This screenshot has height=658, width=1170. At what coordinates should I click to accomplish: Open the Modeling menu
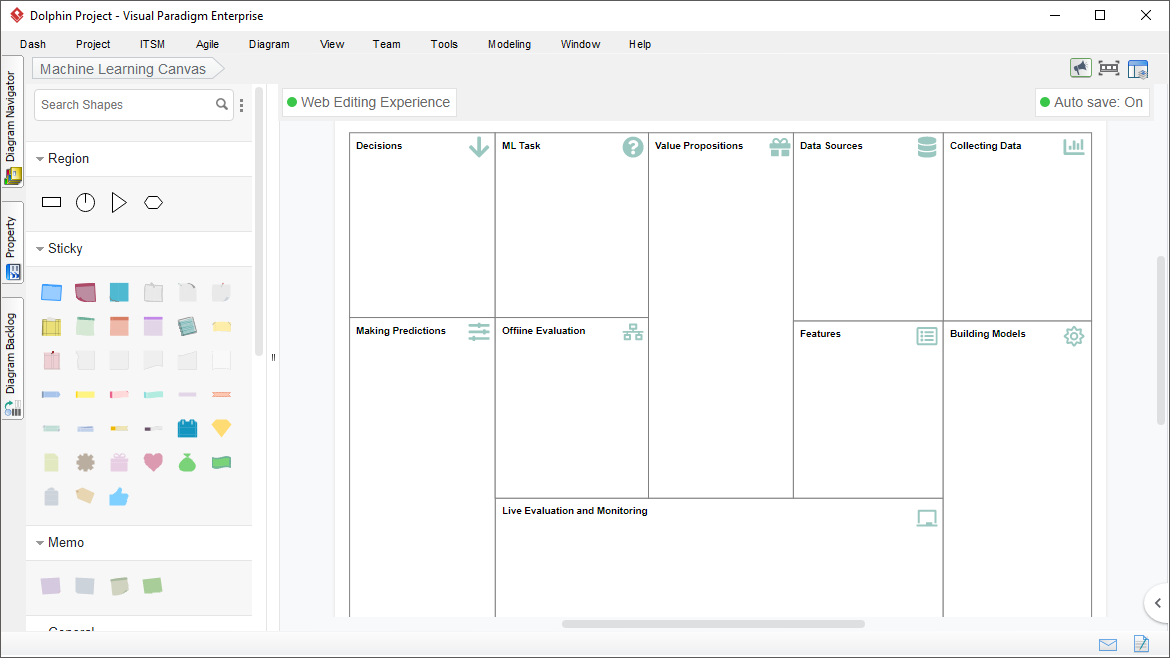(x=509, y=44)
